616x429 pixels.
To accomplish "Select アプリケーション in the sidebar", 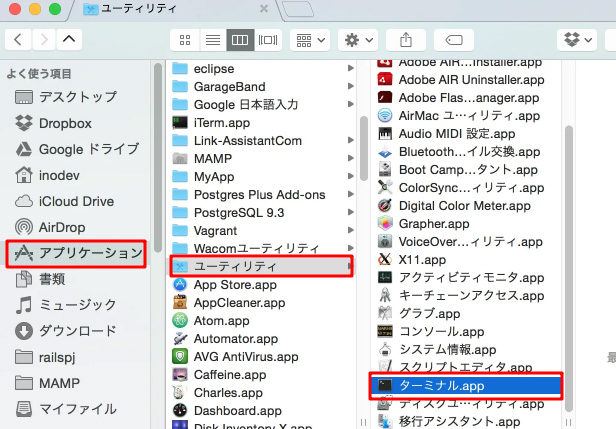I will pyautogui.click(x=76, y=254).
